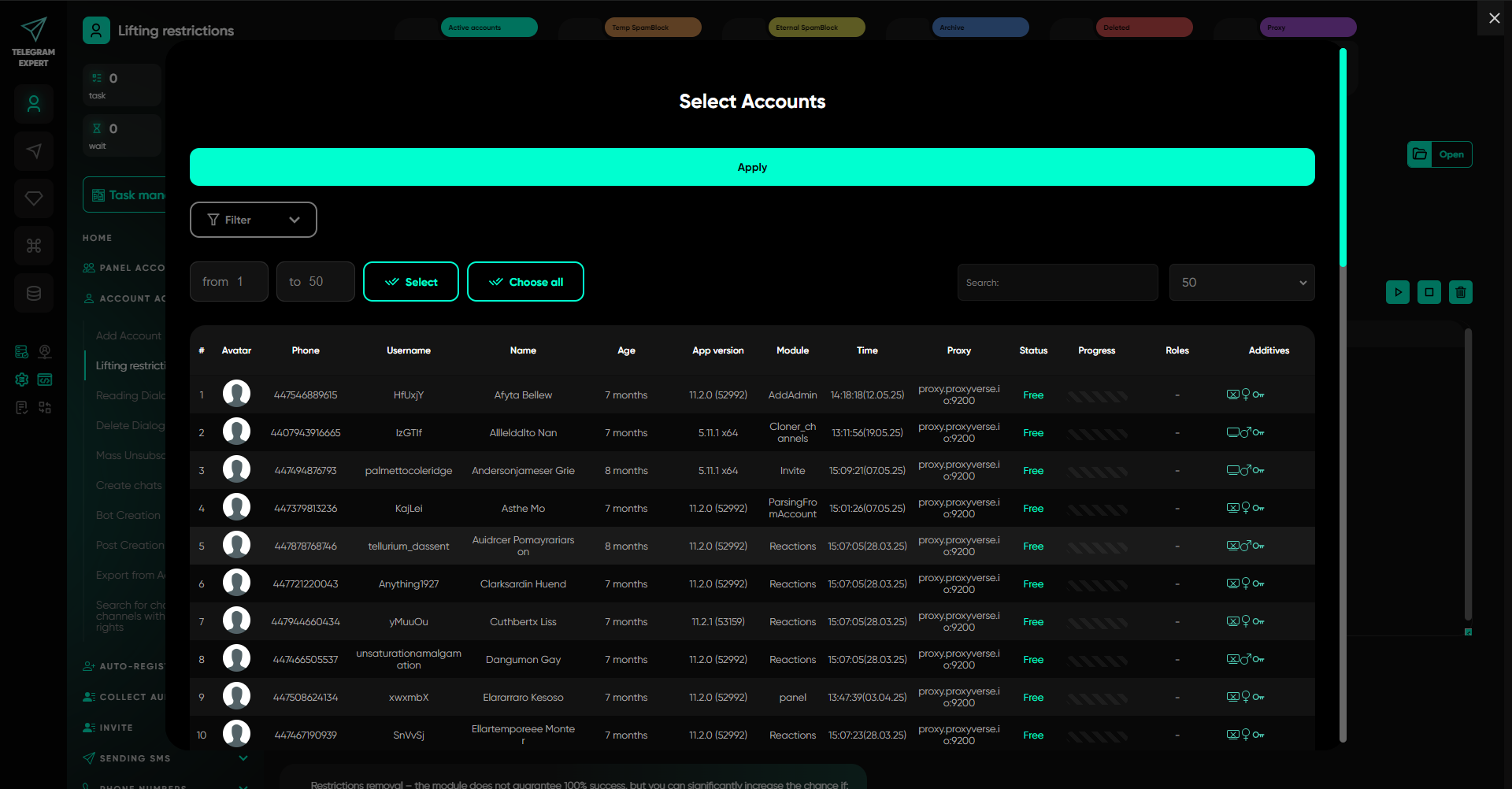Open the diamond premium sidebar icon

tap(34, 198)
